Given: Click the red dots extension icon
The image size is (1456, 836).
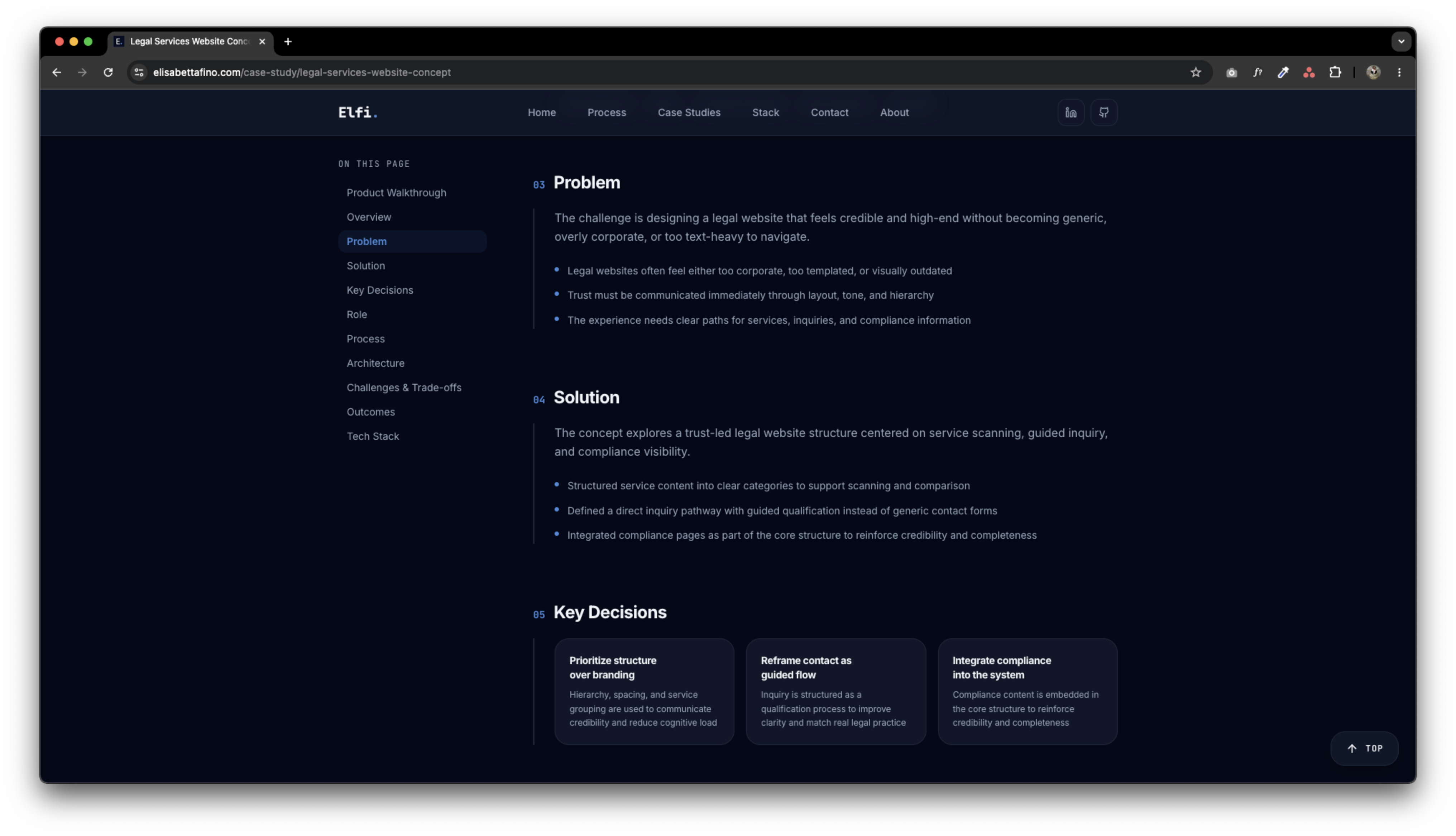Looking at the screenshot, I should pos(1309,72).
